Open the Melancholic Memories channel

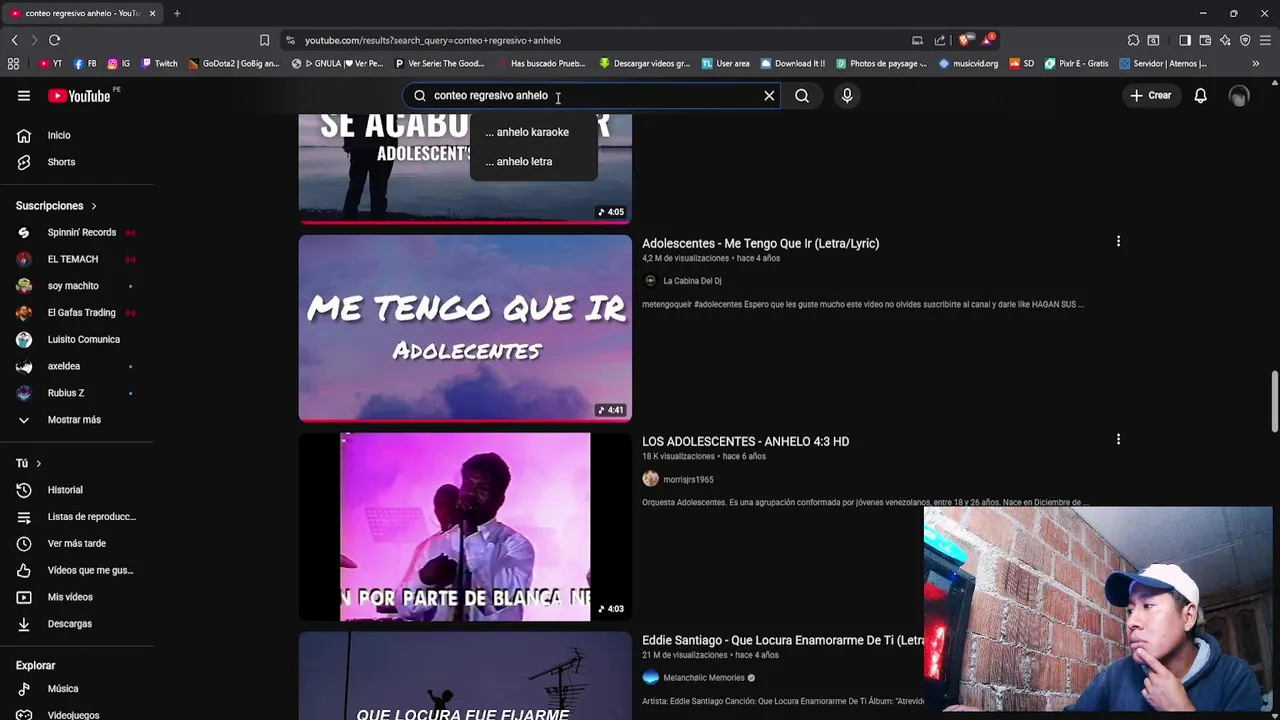coord(703,678)
